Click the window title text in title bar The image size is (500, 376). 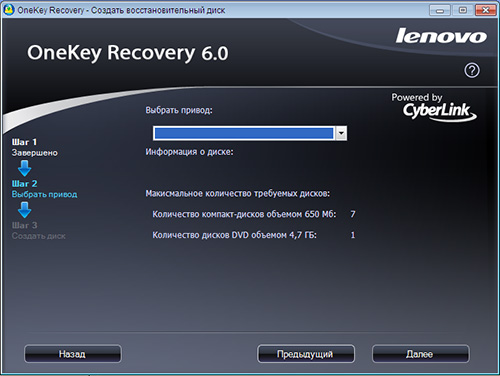(121, 10)
